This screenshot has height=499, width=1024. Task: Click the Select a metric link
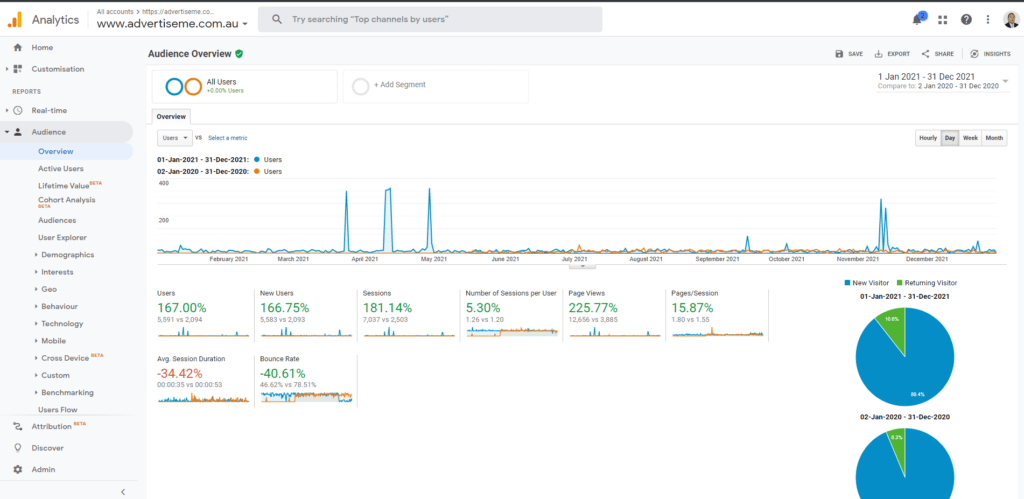pyautogui.click(x=228, y=138)
